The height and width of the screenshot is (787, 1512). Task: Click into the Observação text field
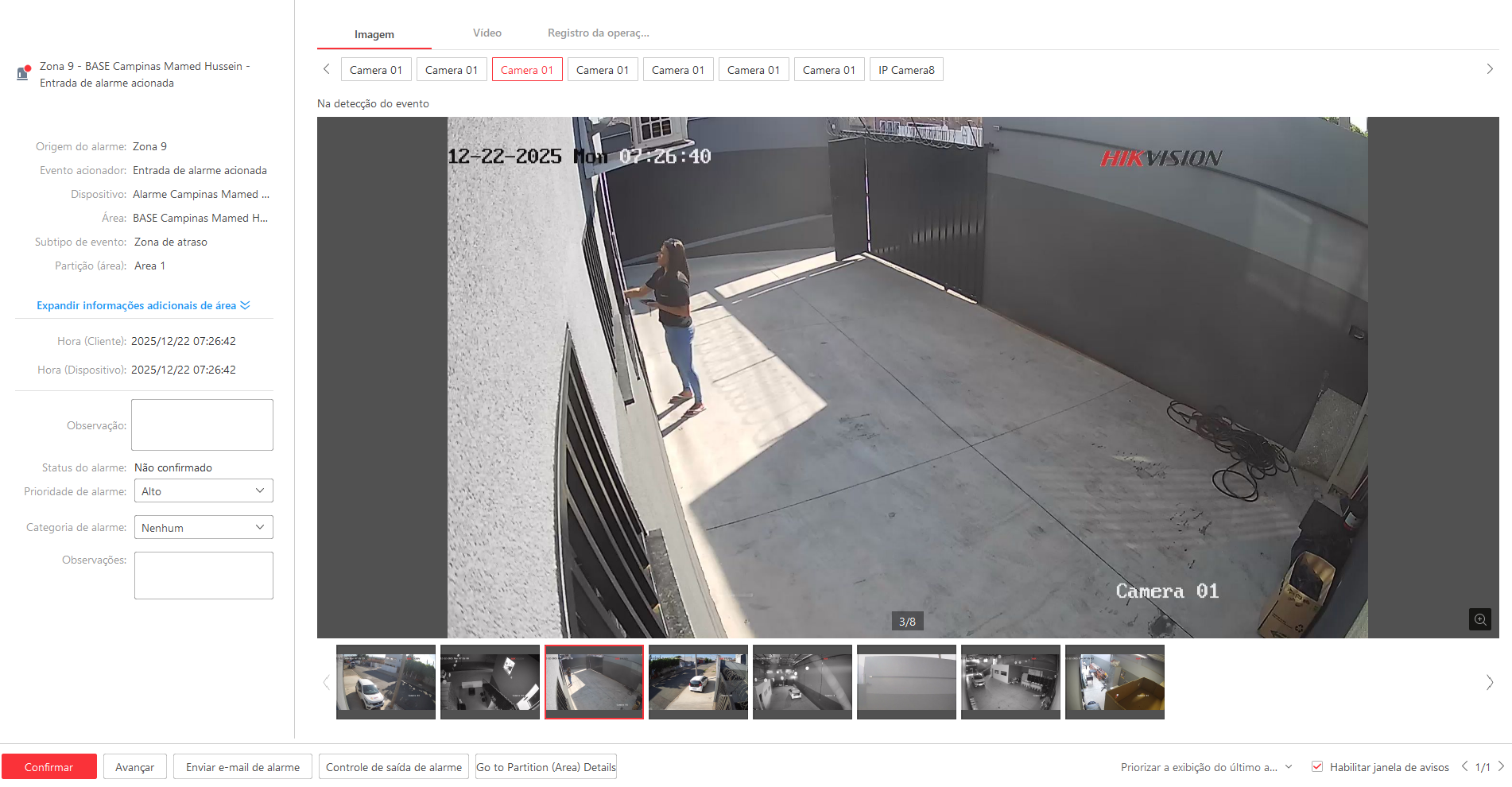202,425
